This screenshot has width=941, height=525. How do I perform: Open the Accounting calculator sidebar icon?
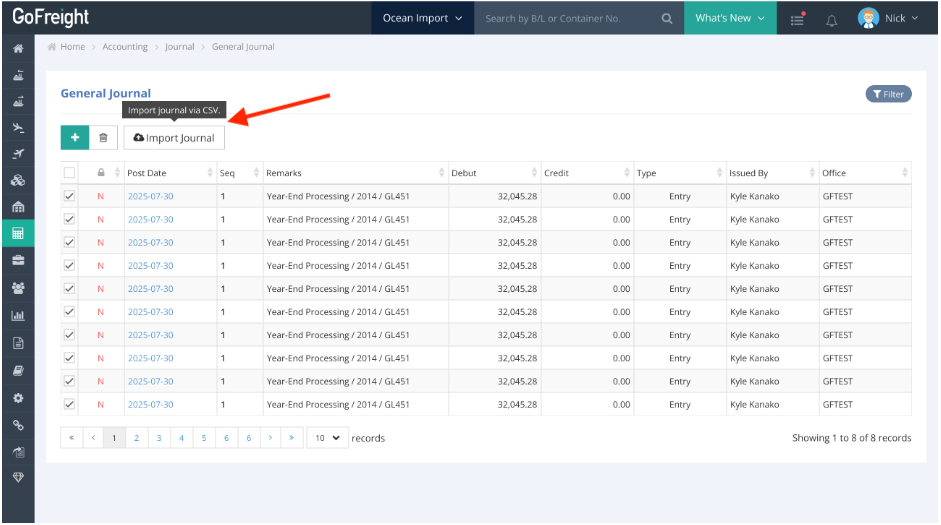(x=17, y=233)
